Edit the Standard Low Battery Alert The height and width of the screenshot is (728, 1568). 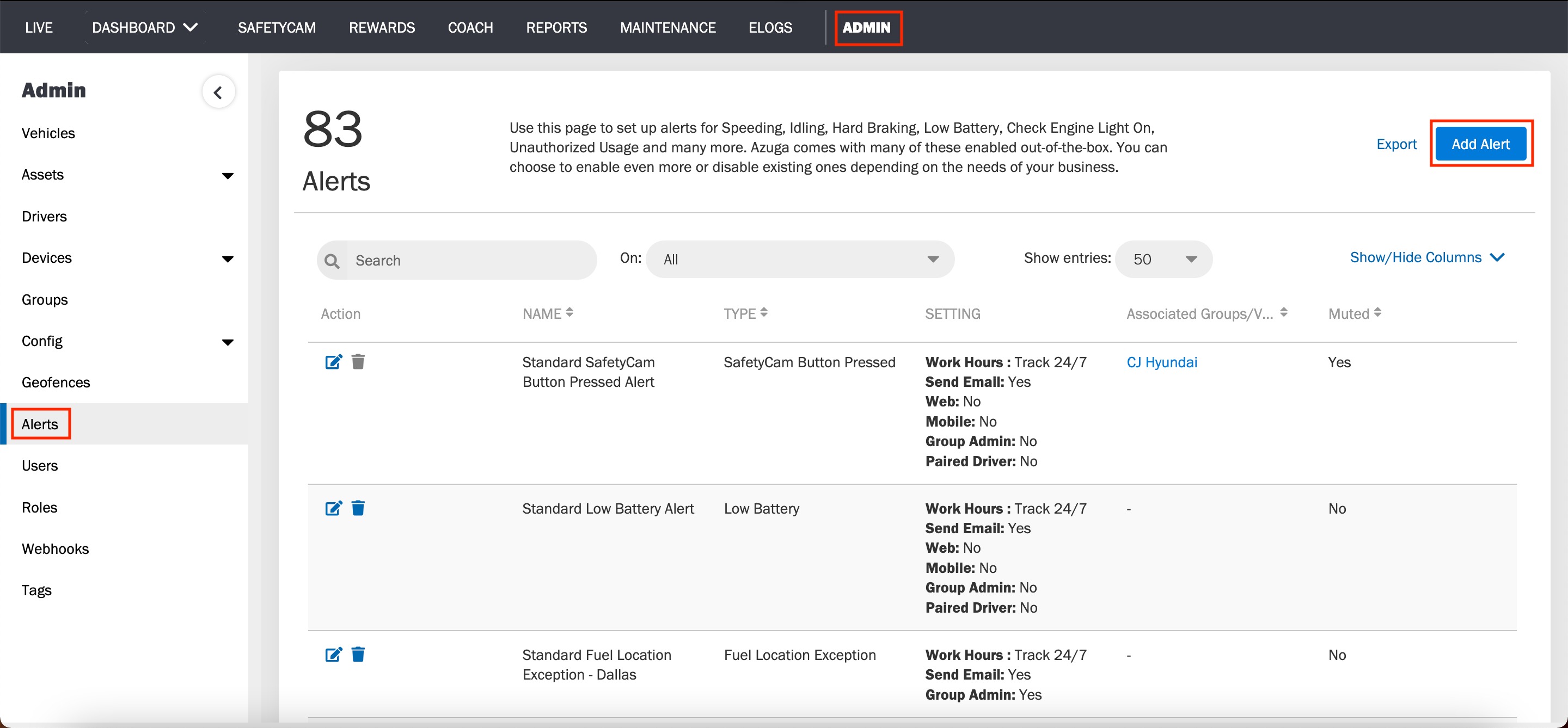point(334,508)
